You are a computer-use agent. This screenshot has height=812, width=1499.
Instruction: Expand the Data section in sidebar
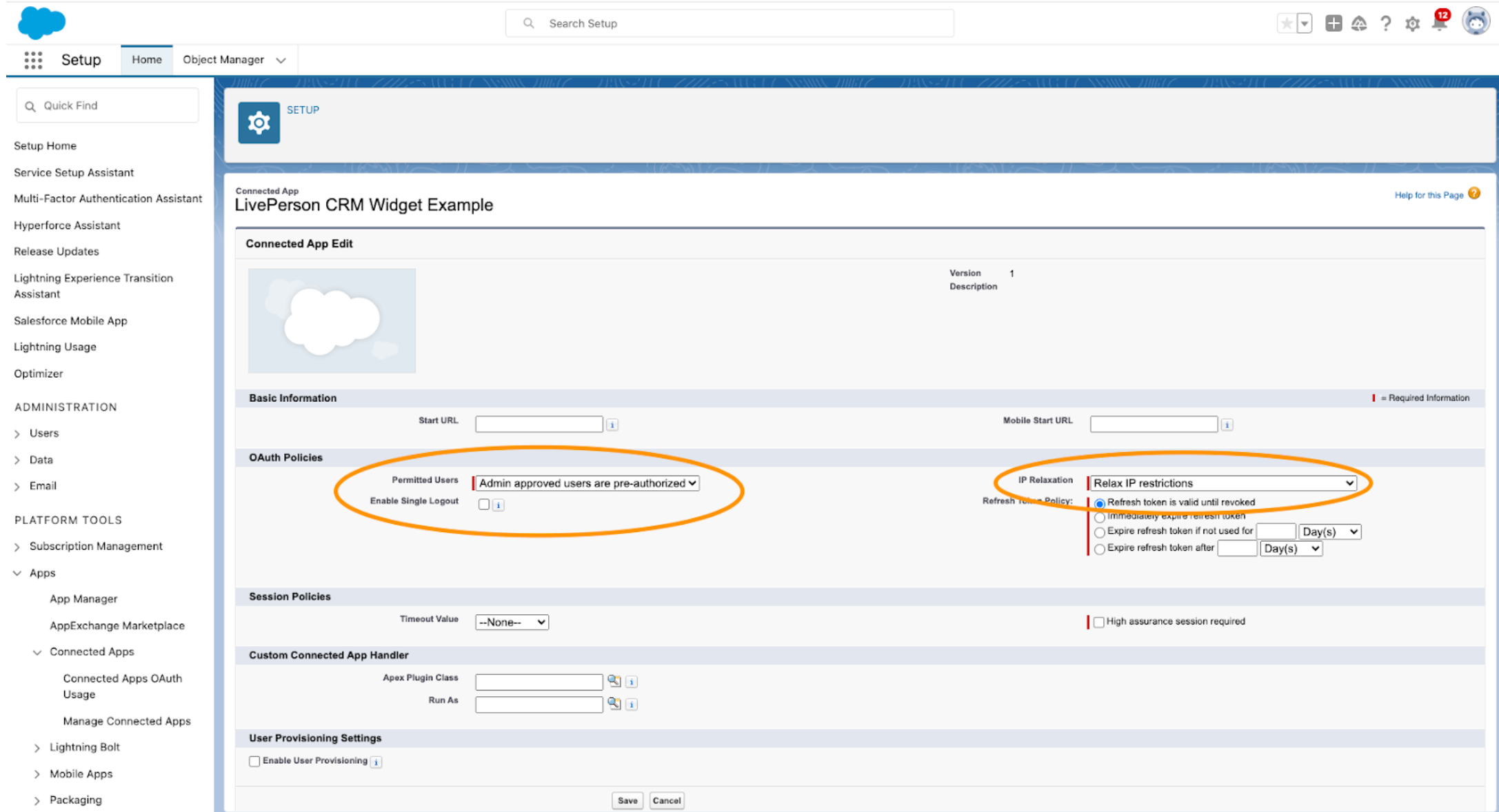17,460
